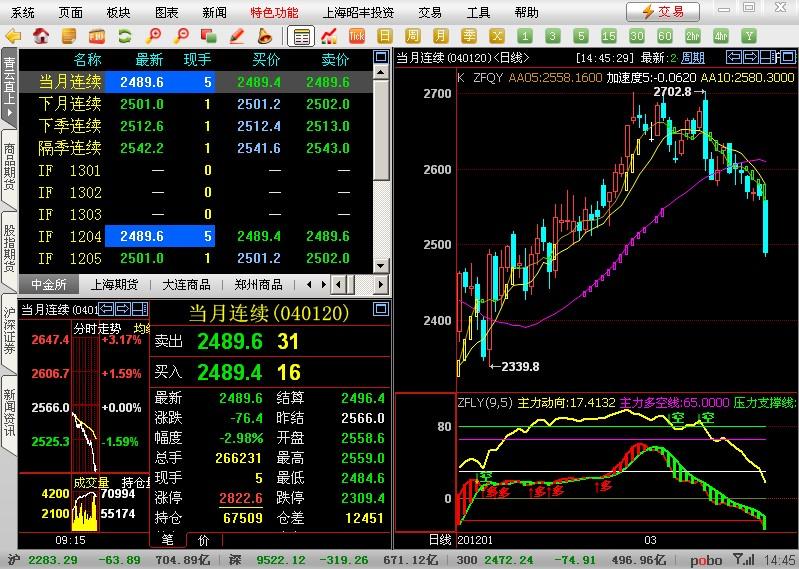Toggle the weekly 周 K-line period

pos(413,36)
